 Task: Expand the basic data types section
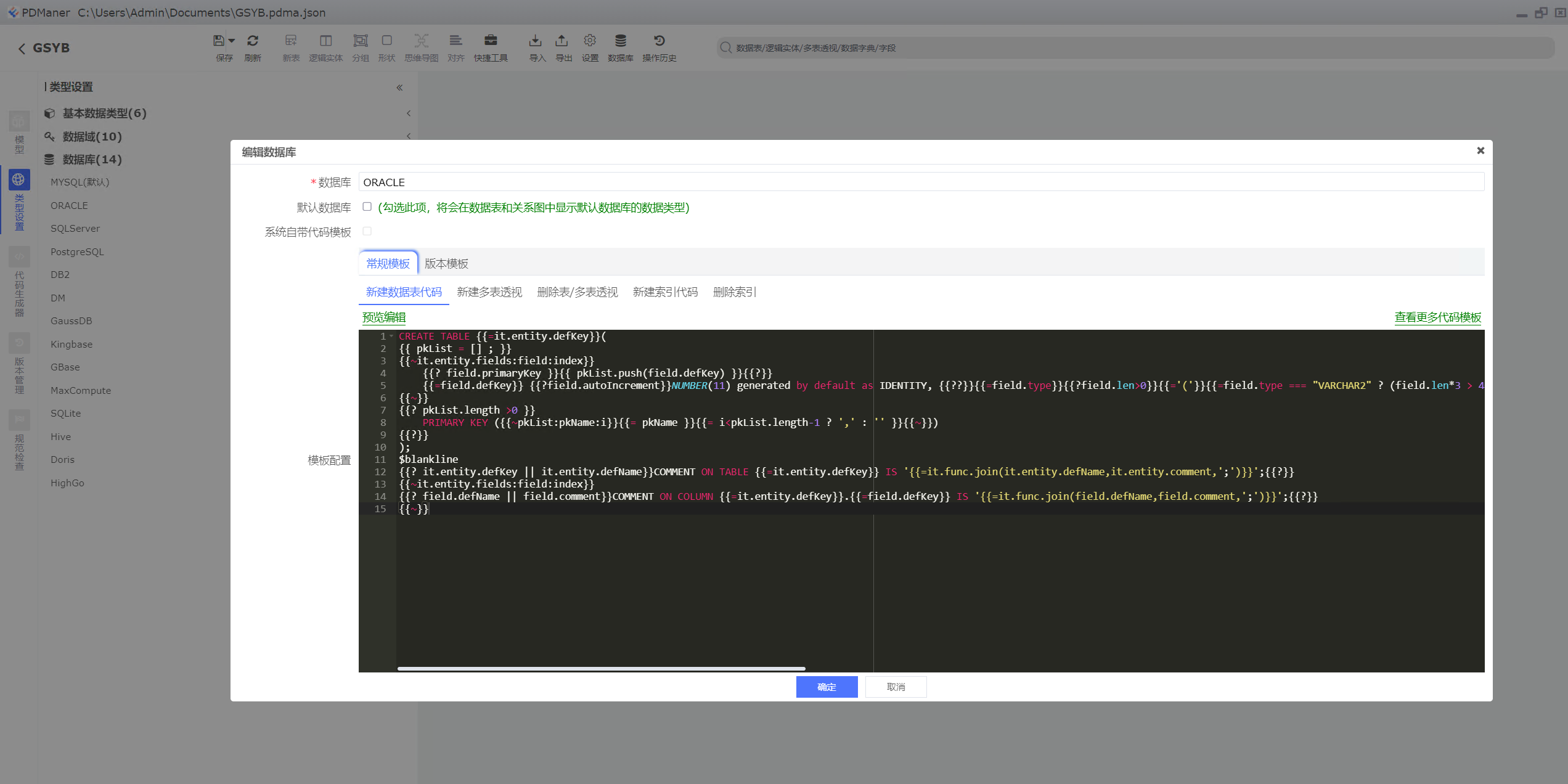click(x=104, y=113)
